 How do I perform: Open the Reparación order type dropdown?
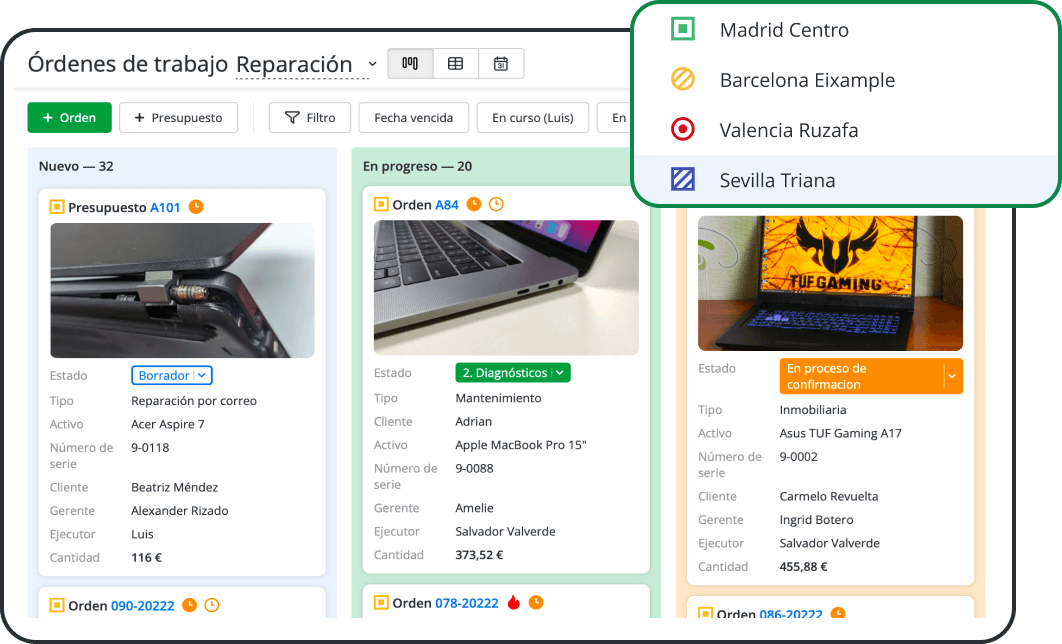[x=306, y=64]
